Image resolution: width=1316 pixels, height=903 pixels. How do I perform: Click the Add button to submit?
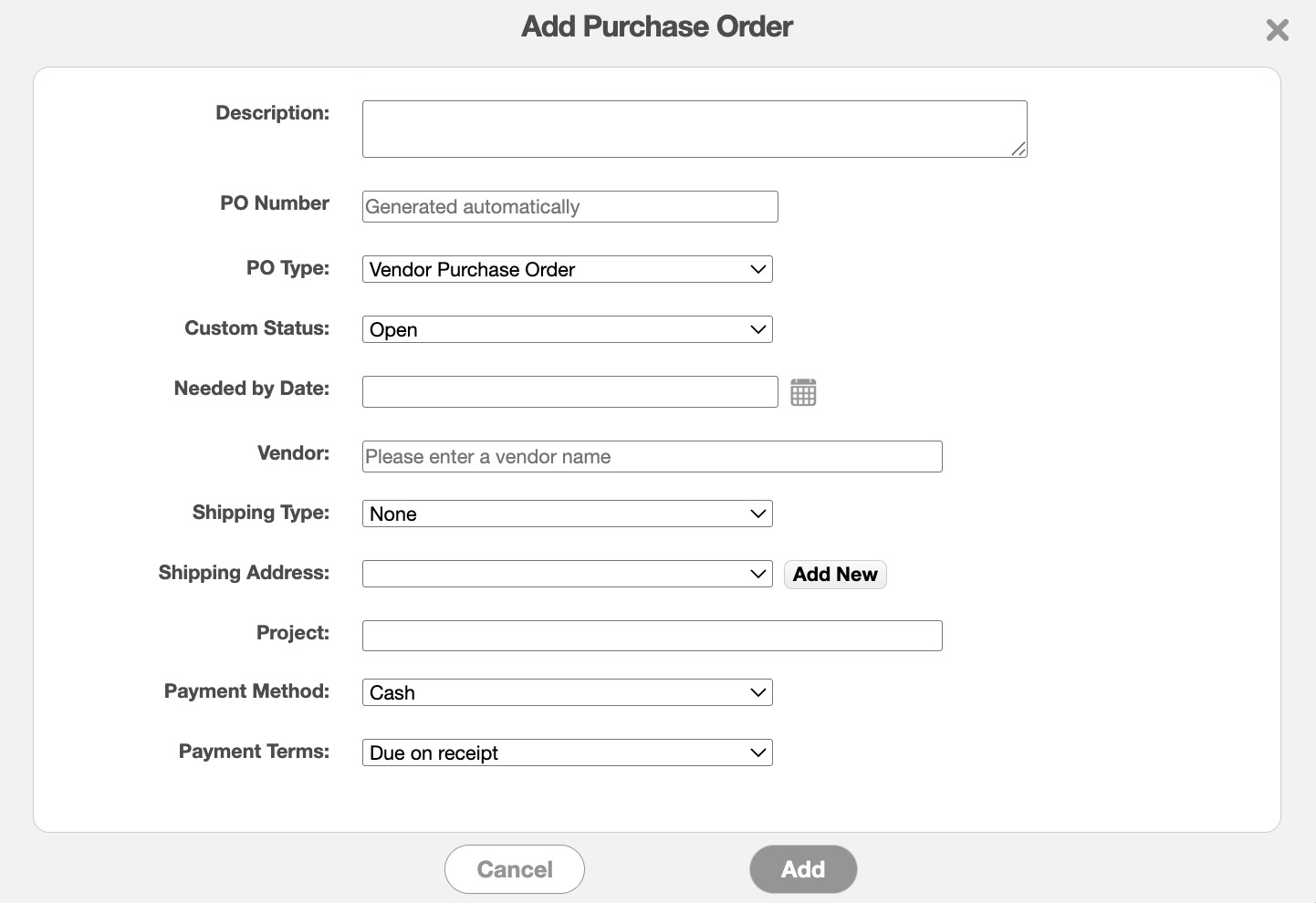tap(802, 869)
